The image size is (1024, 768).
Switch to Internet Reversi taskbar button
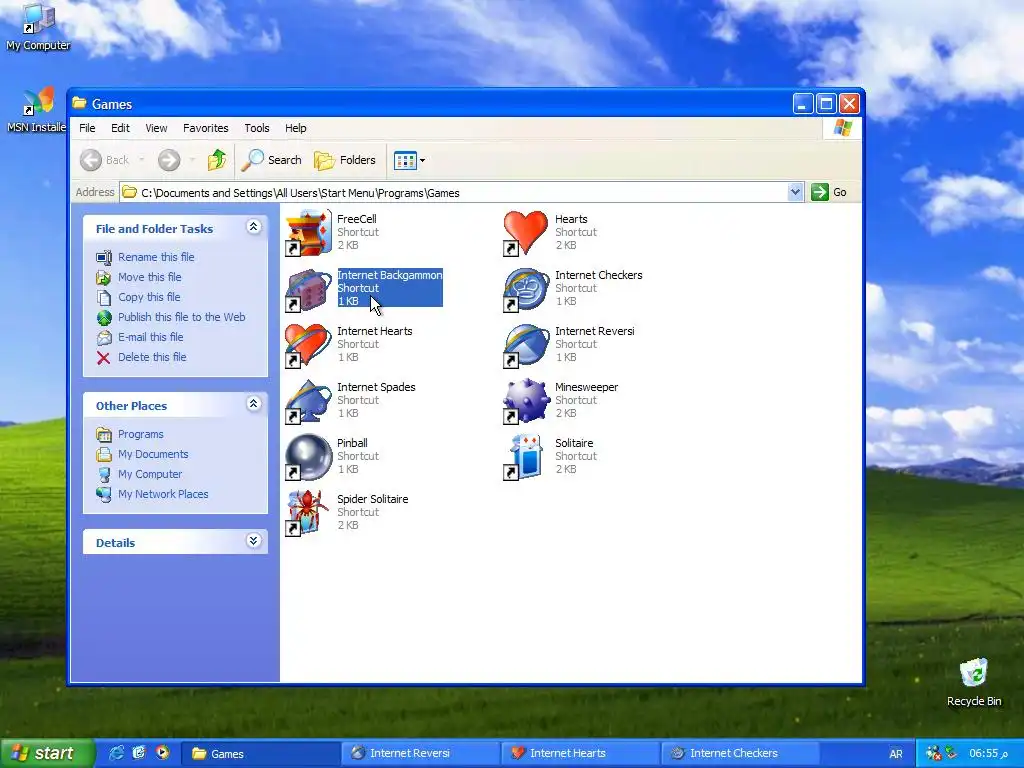420,753
